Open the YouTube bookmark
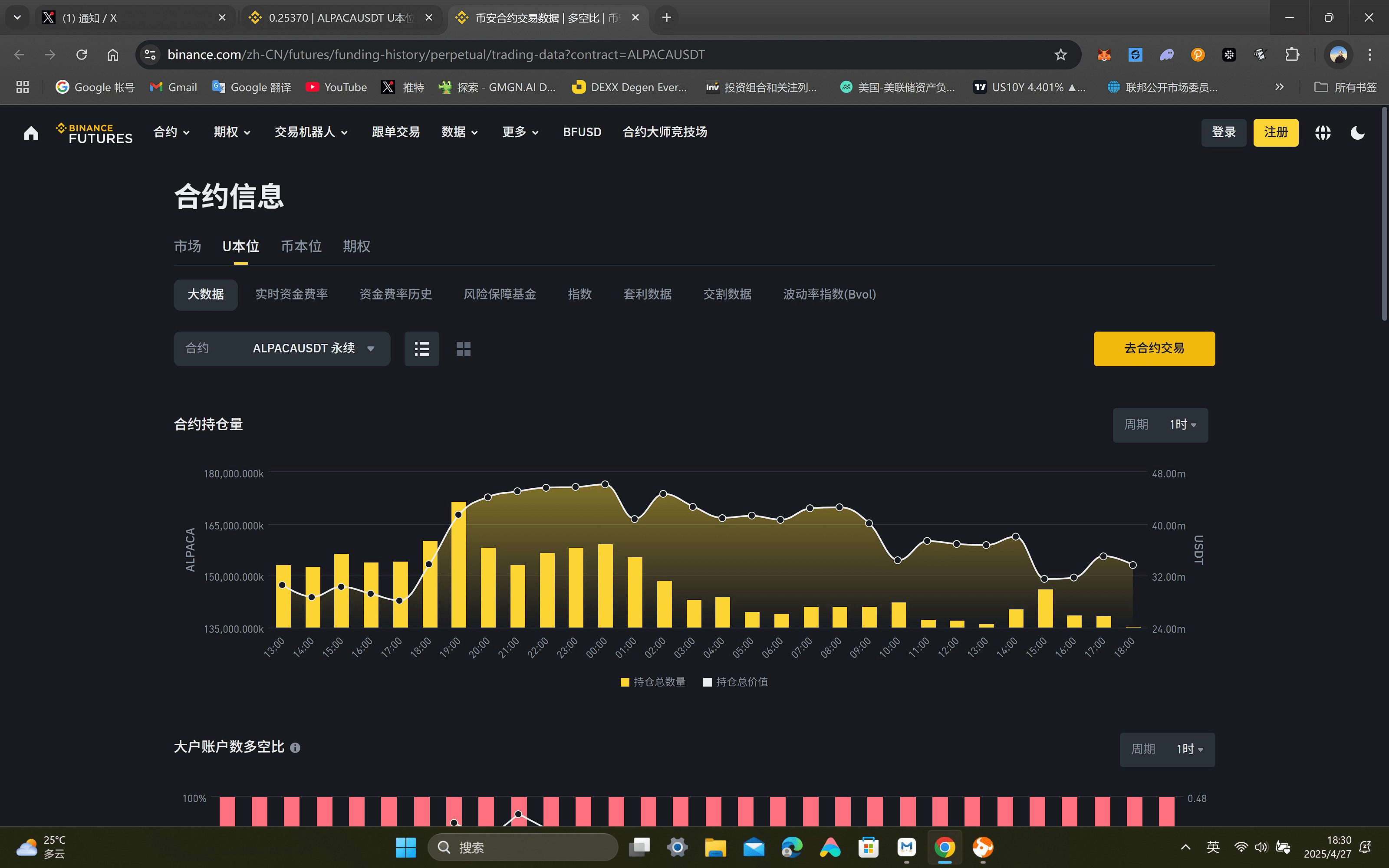Viewport: 1389px width, 868px height. tap(336, 87)
